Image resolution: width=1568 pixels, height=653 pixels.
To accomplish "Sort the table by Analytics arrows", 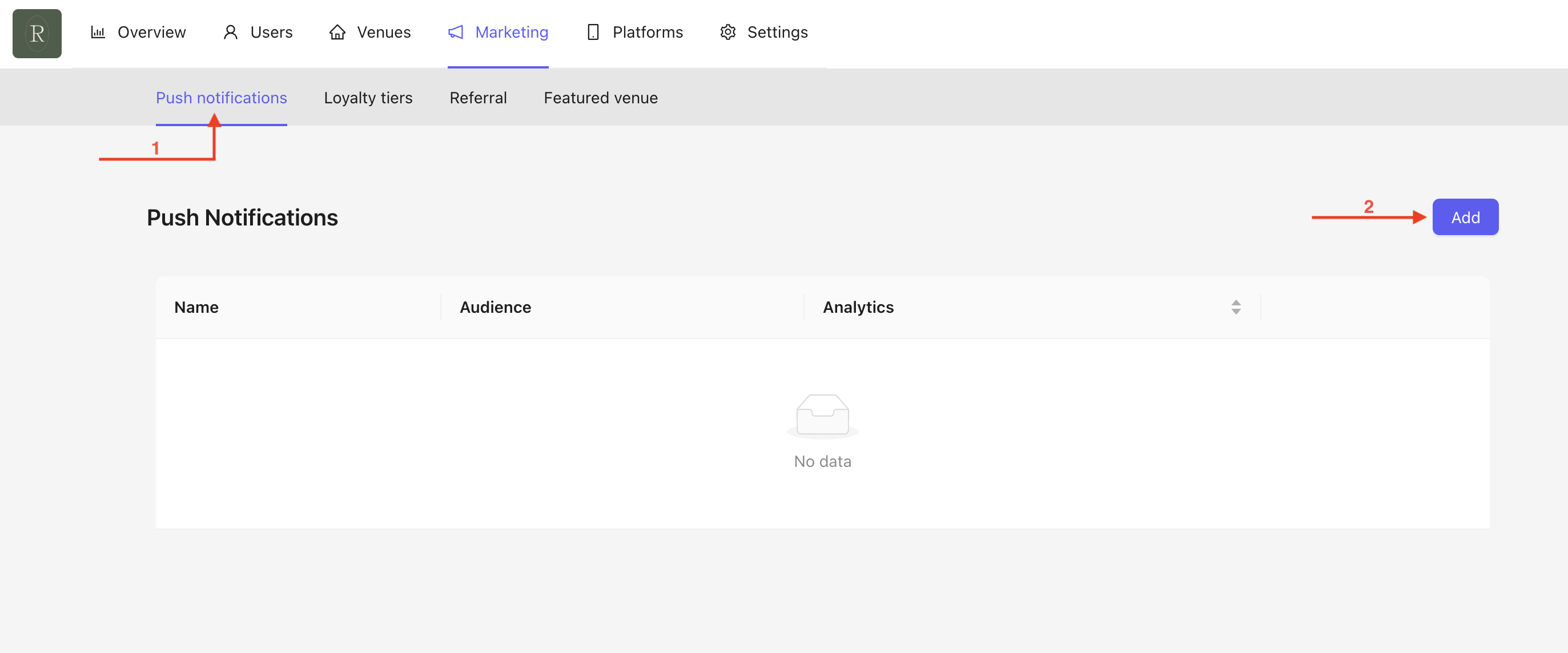I will click(1235, 307).
